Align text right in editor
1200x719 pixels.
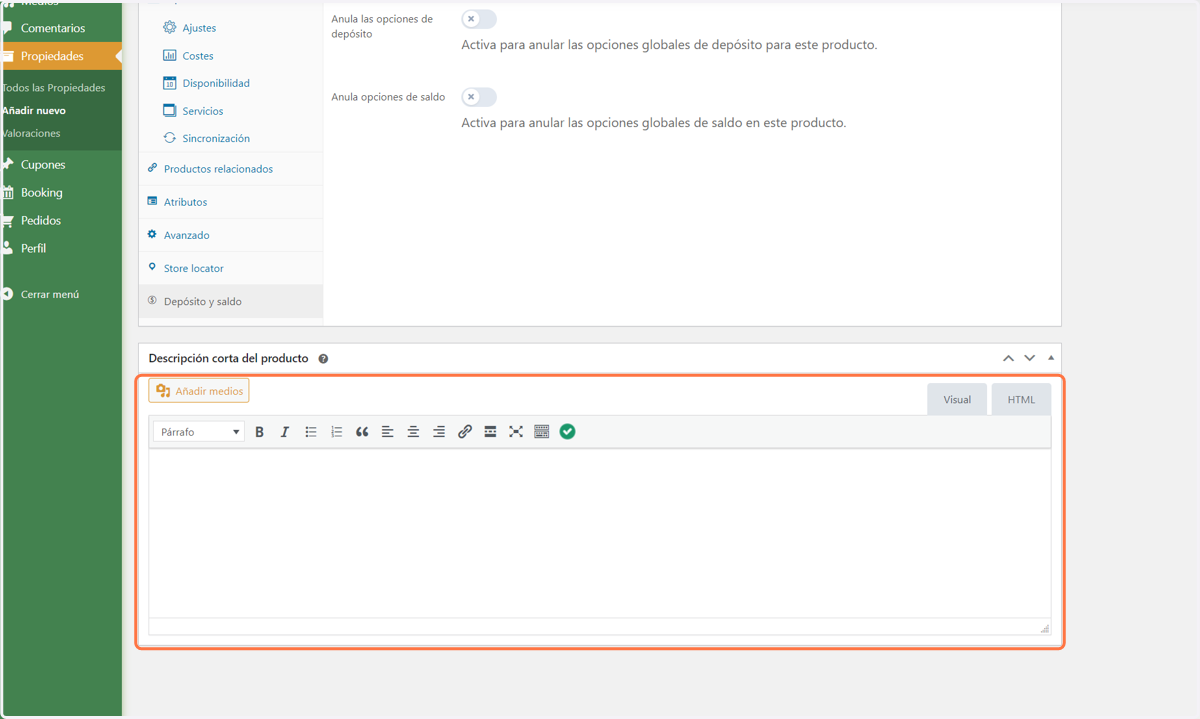439,432
